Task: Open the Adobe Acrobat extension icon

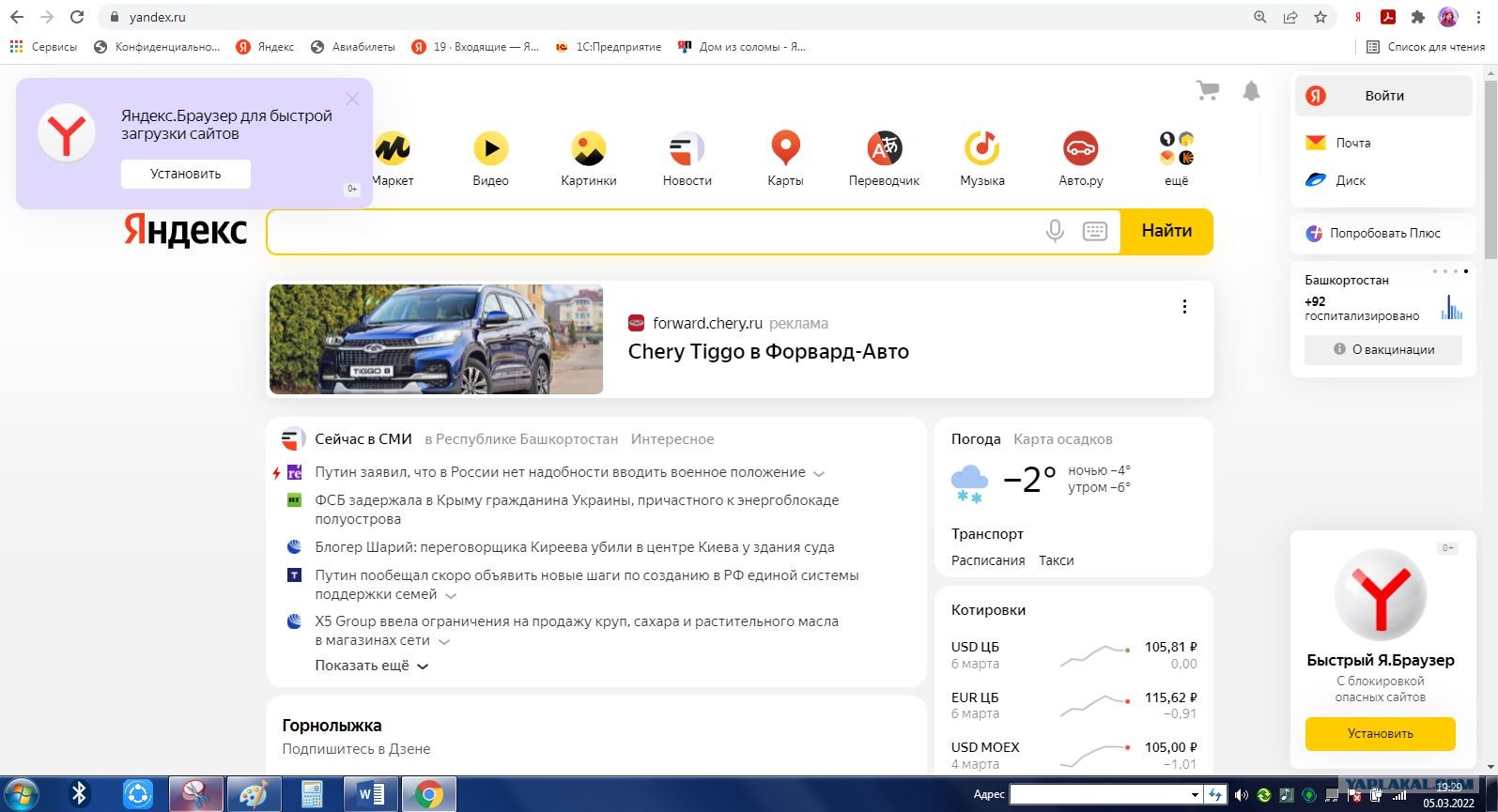Action: click(1388, 17)
